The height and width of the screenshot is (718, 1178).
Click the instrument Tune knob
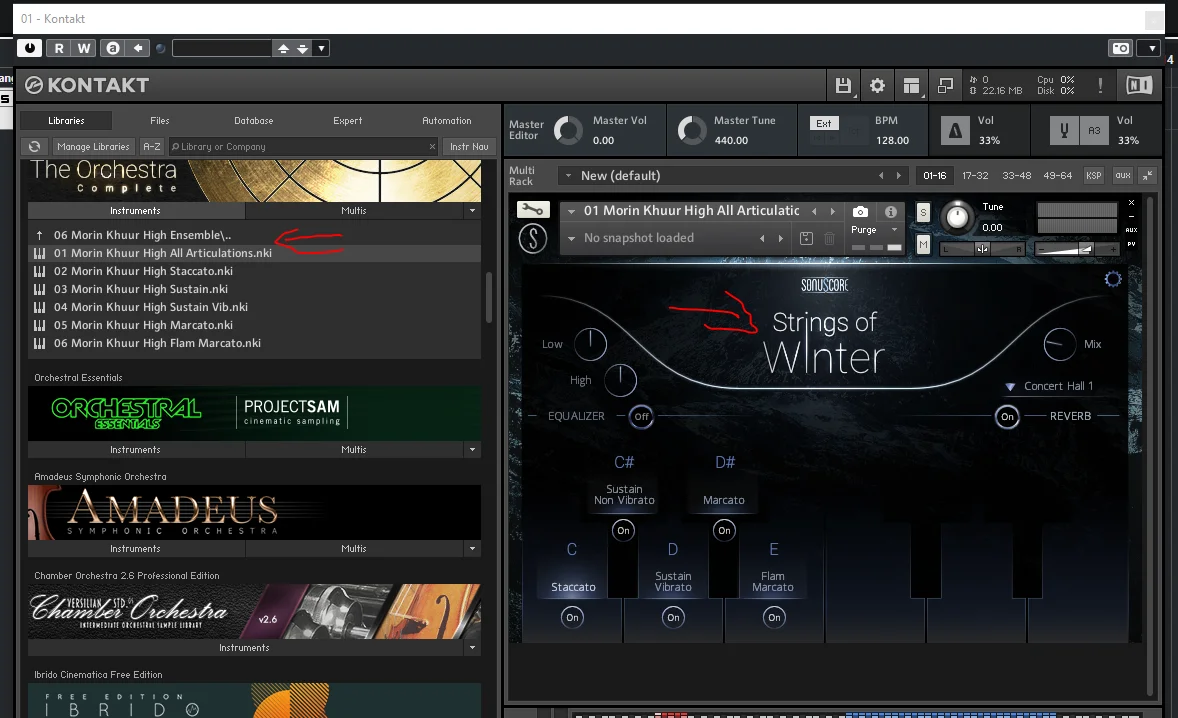[956, 216]
